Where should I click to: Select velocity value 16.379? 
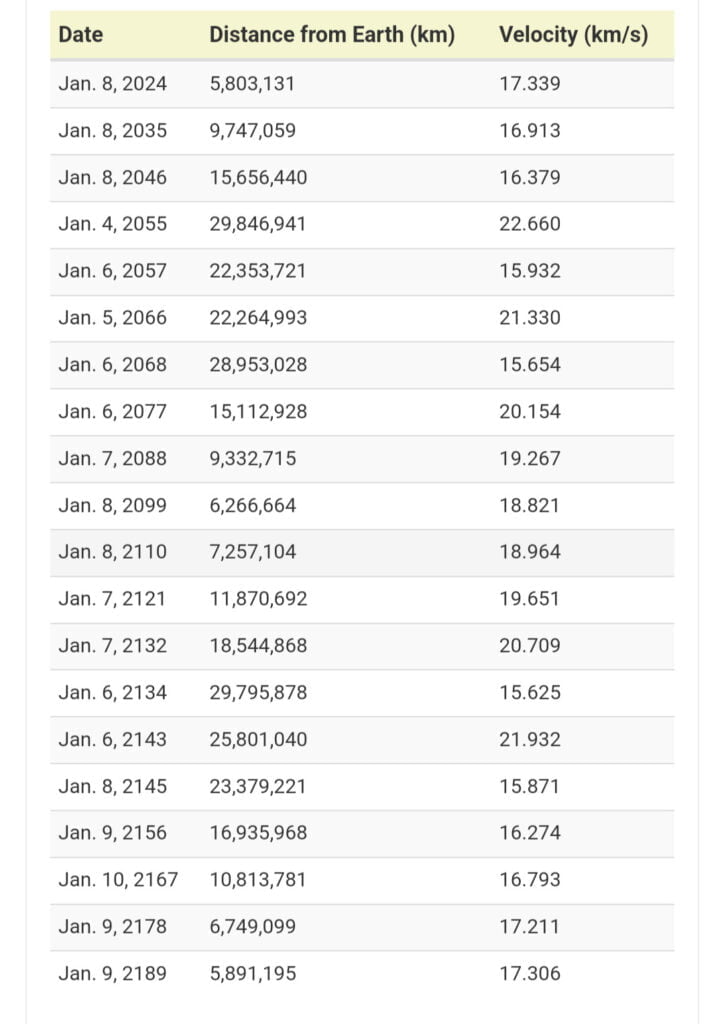(x=530, y=178)
